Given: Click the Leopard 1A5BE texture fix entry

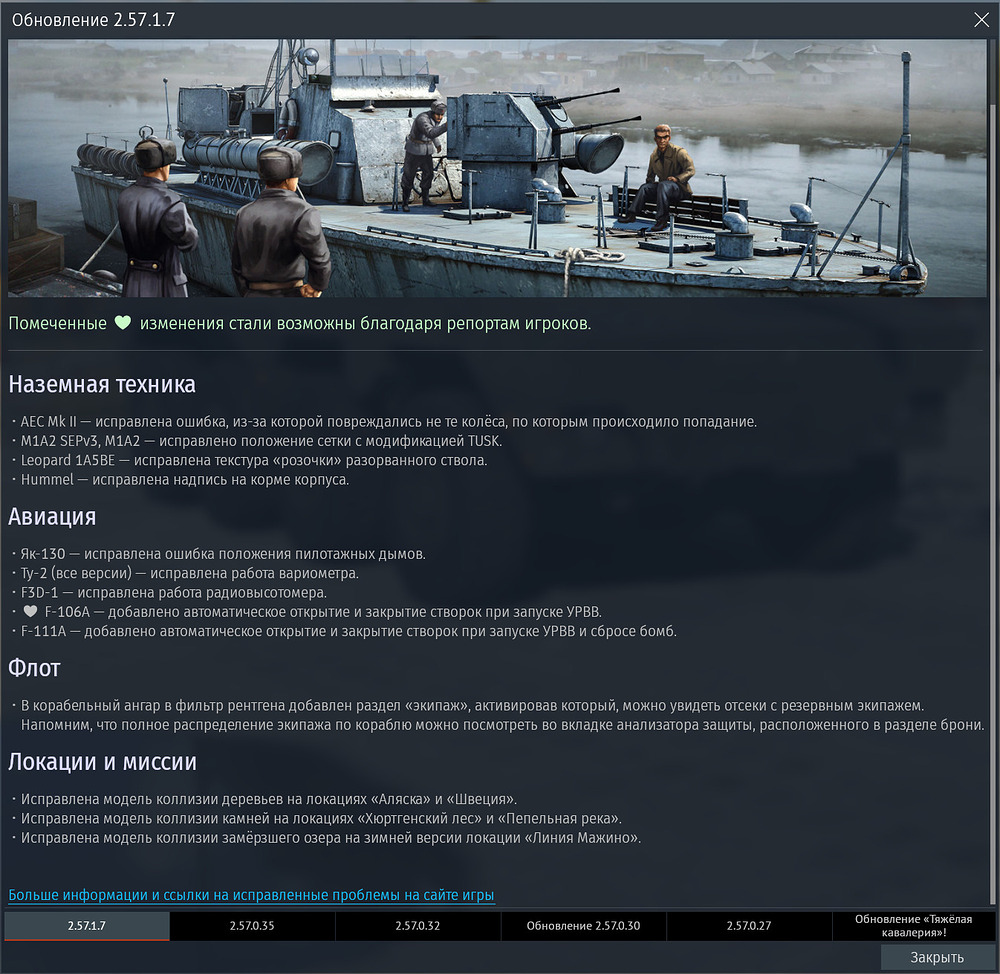Looking at the screenshot, I should coord(254,460).
